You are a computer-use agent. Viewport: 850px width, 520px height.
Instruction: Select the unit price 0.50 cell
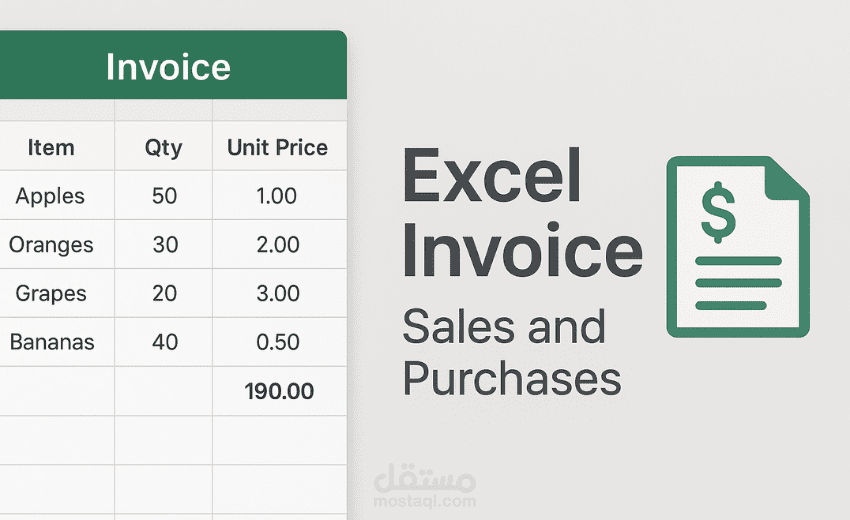[279, 342]
